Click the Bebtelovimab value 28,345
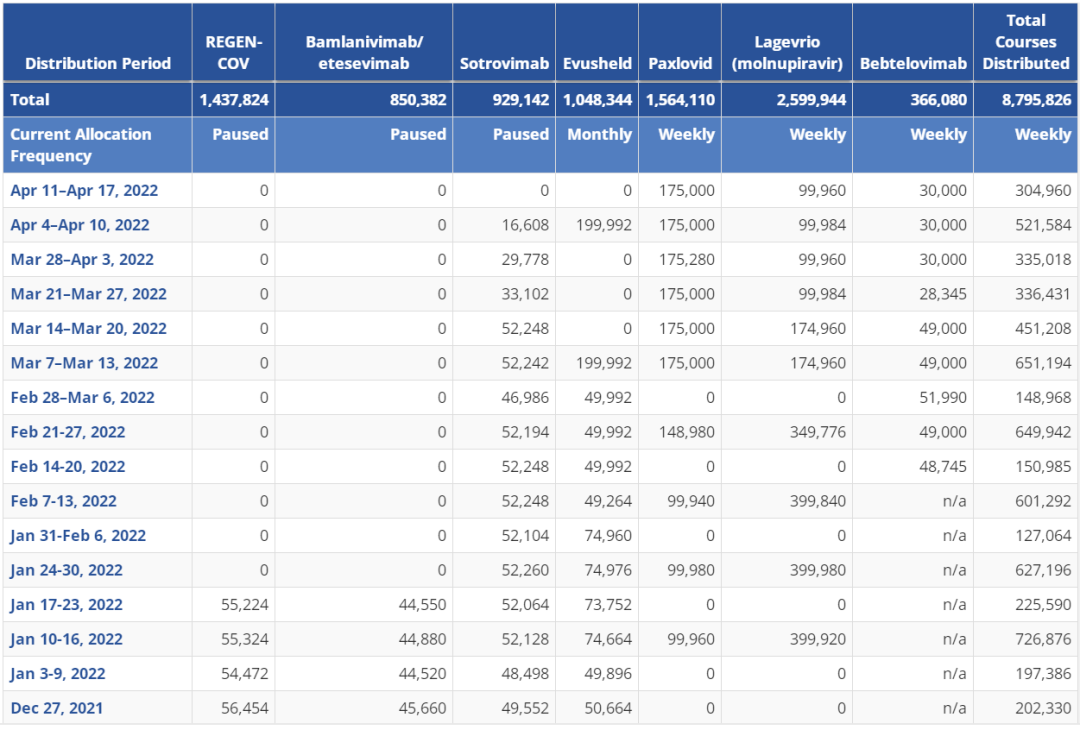 pyautogui.click(x=943, y=294)
